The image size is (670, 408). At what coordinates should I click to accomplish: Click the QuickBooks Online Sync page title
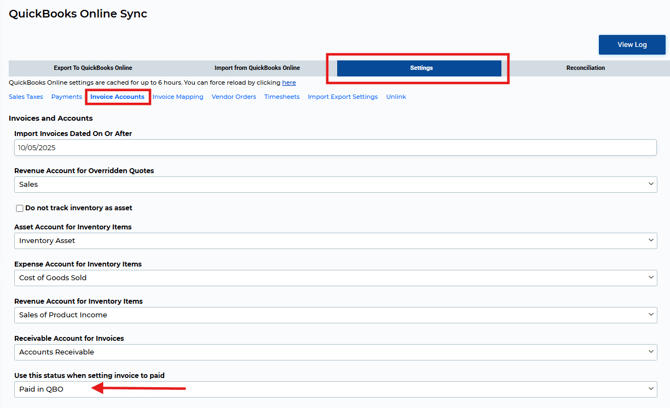click(x=78, y=14)
